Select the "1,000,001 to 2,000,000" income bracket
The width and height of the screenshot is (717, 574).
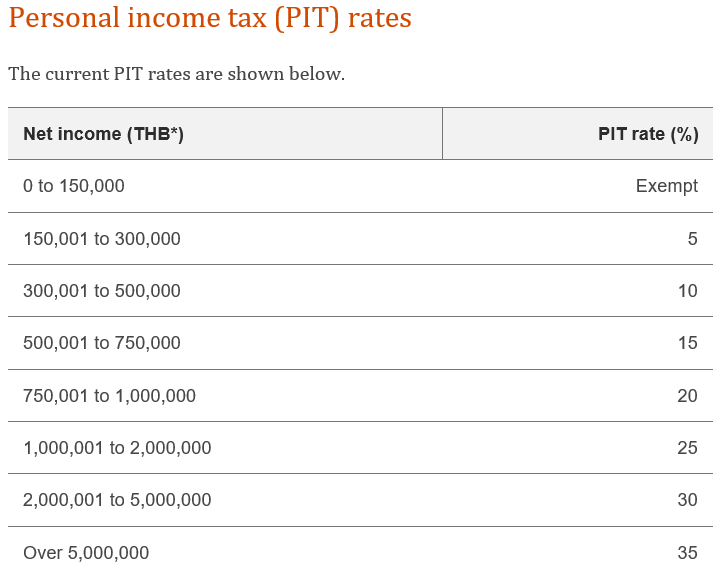[117, 448]
